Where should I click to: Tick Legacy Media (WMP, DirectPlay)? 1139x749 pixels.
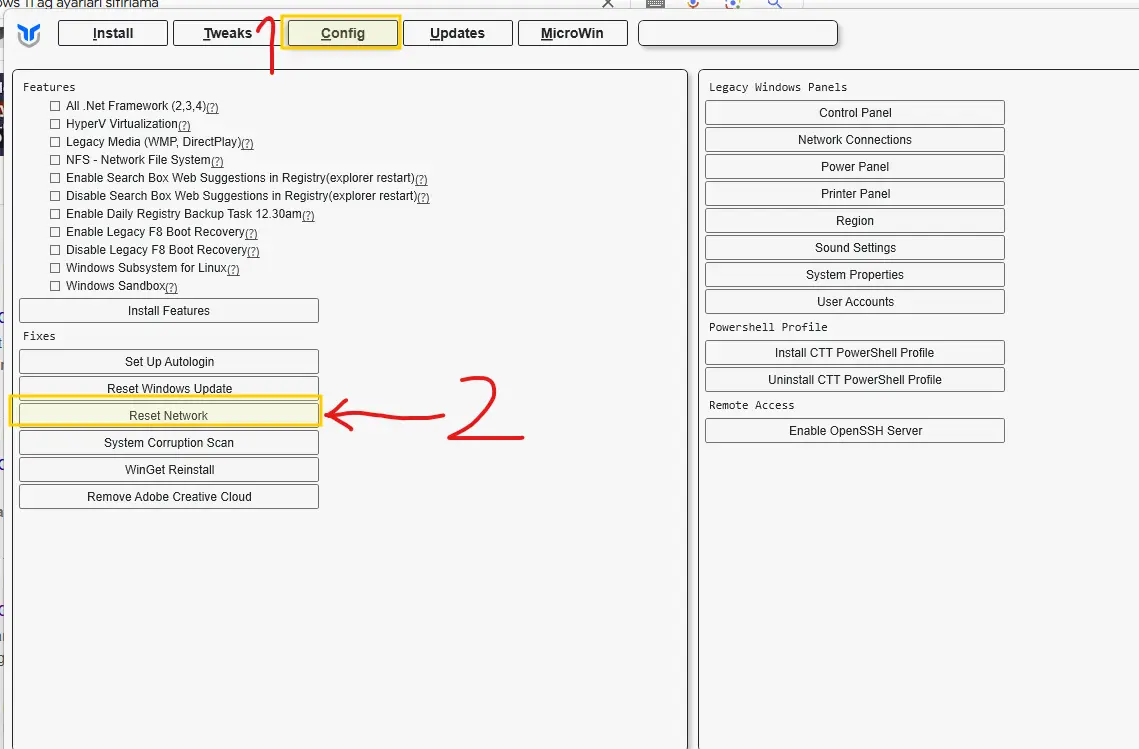coord(54,142)
